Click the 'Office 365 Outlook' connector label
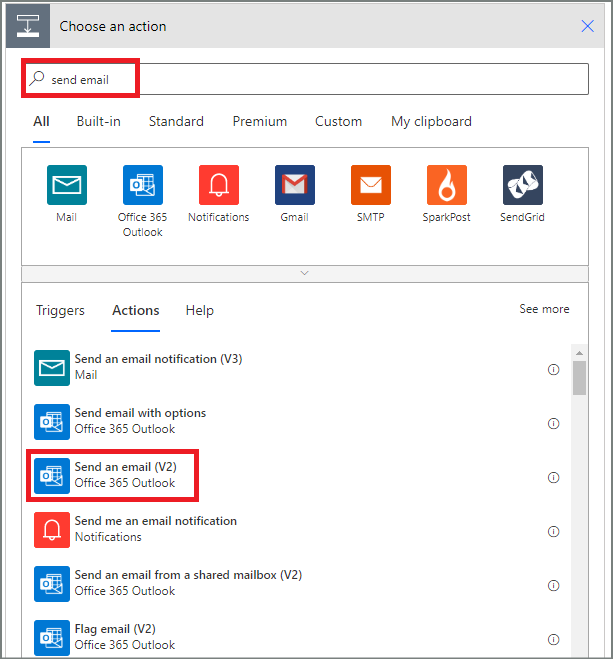 [x=142, y=224]
